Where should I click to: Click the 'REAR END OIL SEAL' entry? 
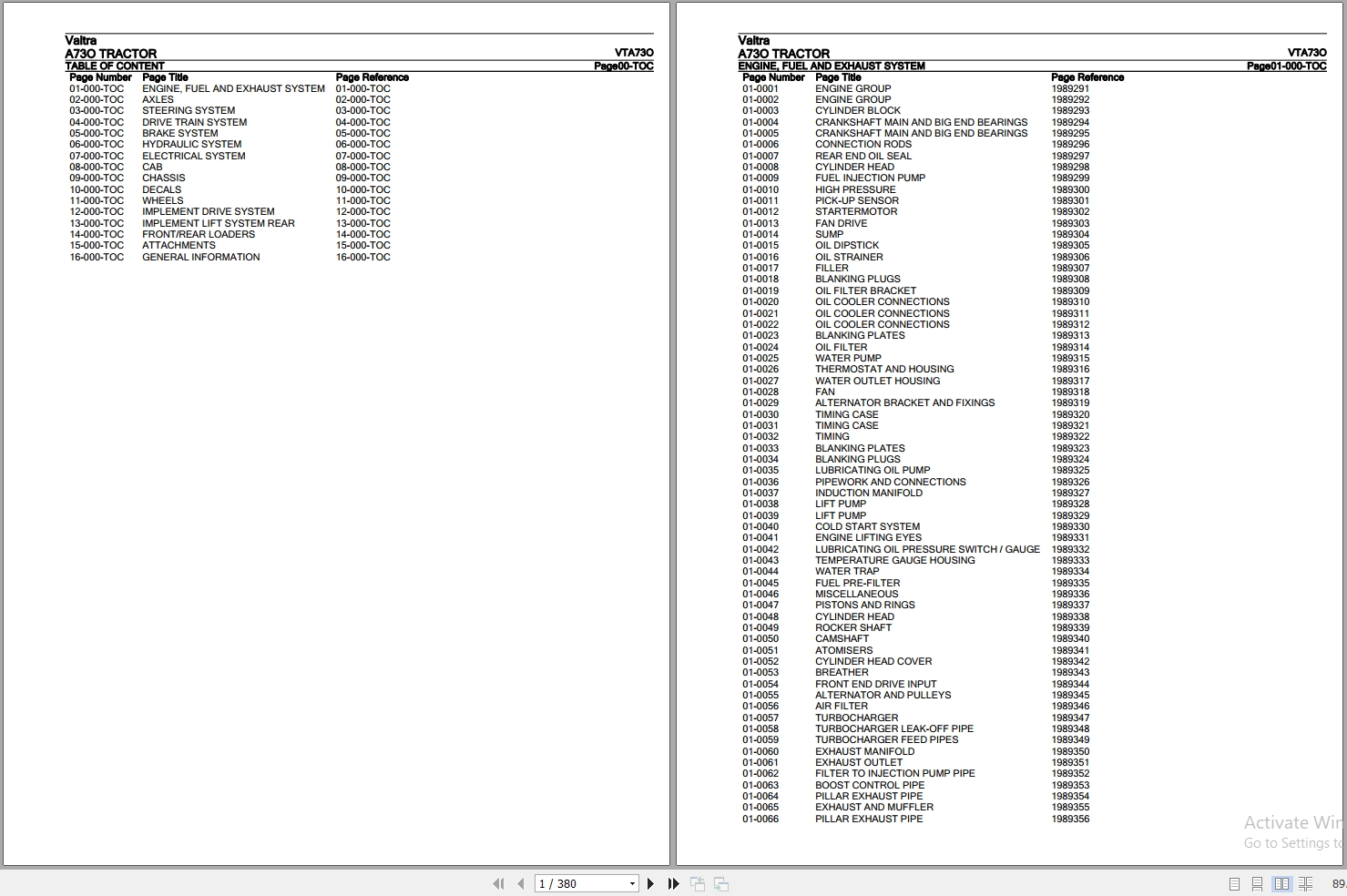(862, 156)
